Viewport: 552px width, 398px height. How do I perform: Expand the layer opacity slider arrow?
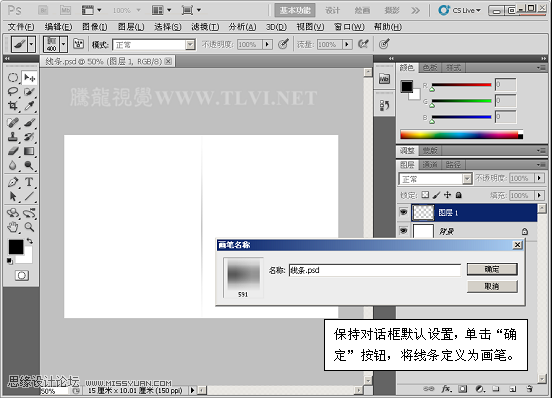(x=539, y=178)
